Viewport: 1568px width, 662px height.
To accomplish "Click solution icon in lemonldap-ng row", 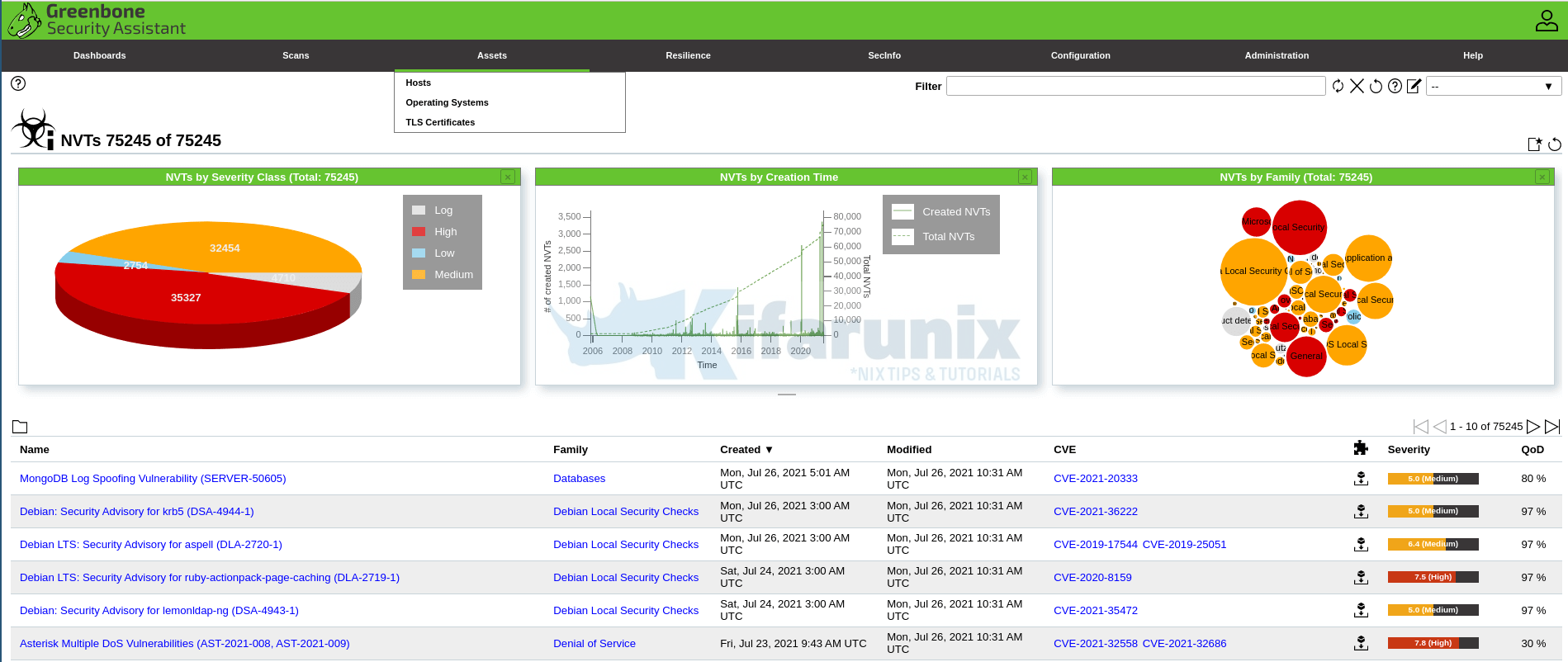I will pos(1362,611).
